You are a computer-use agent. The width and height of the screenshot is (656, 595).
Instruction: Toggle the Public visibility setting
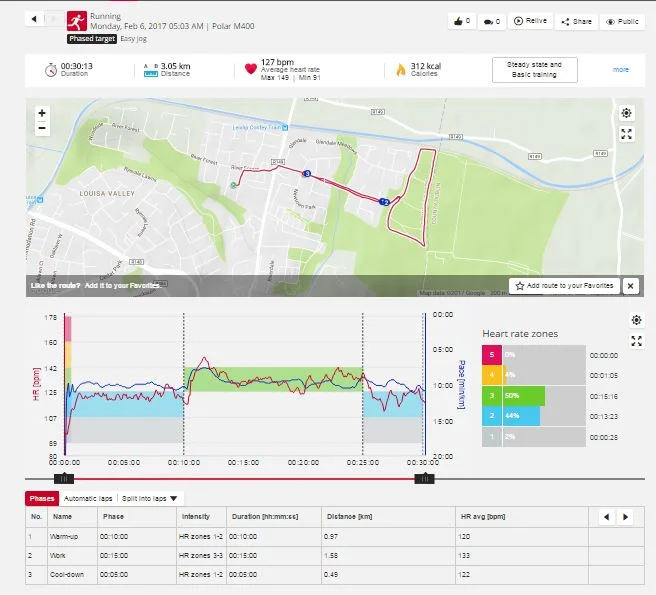tap(622, 20)
